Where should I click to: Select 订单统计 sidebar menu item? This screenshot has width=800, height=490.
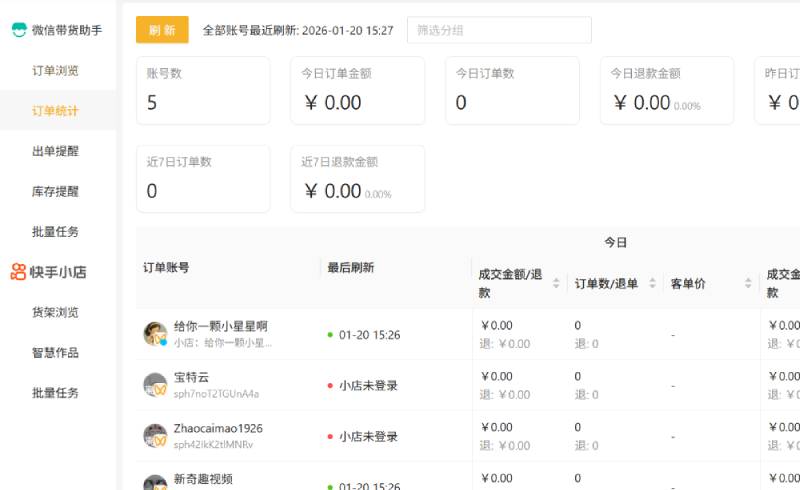(x=55, y=110)
